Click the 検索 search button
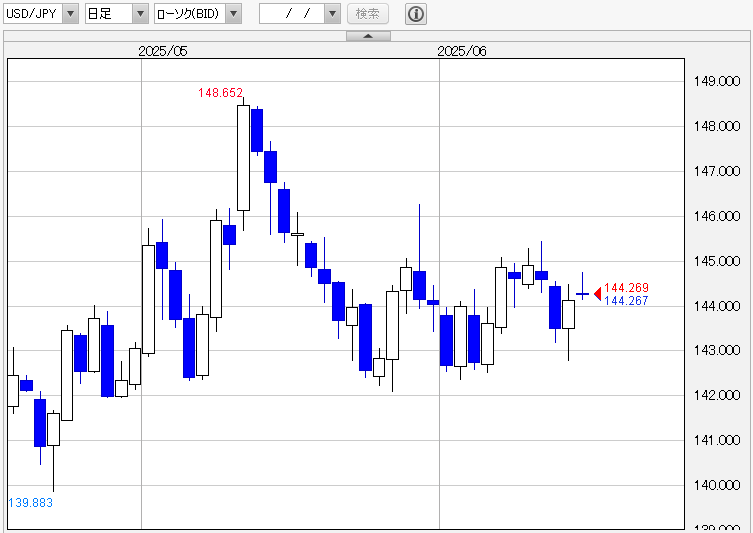Image resolution: width=753 pixels, height=533 pixels. [x=368, y=13]
